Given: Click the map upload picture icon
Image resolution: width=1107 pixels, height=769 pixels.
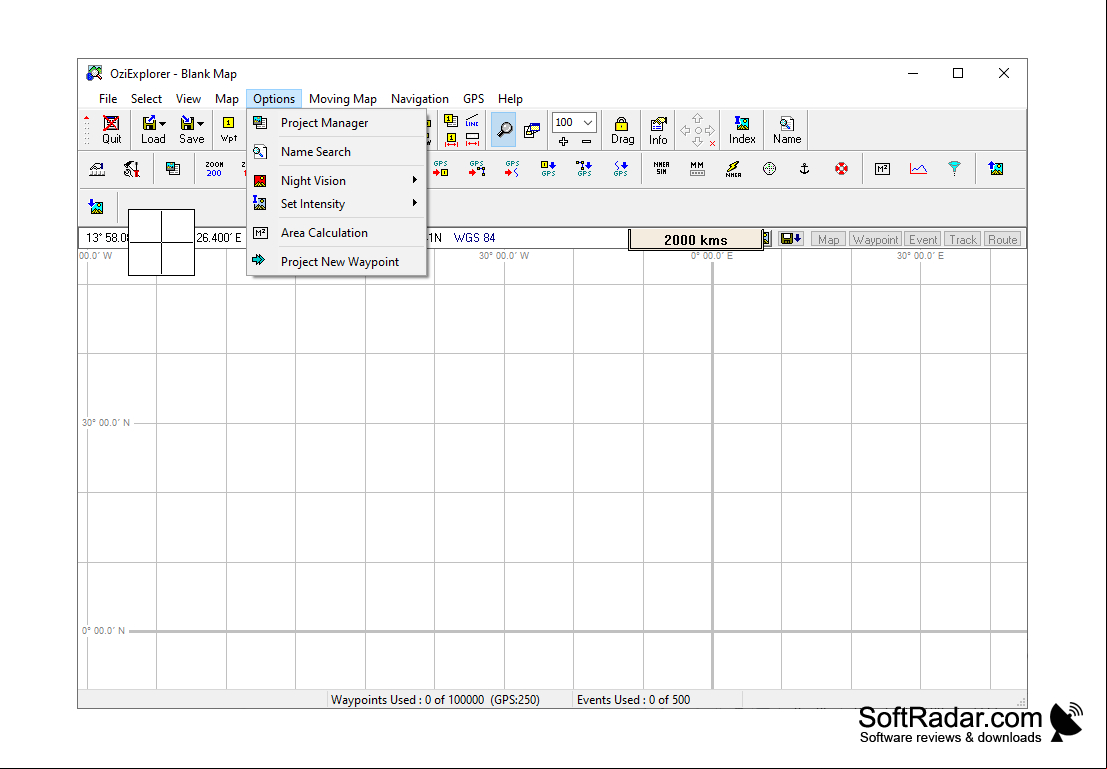Looking at the screenshot, I should [x=995, y=169].
